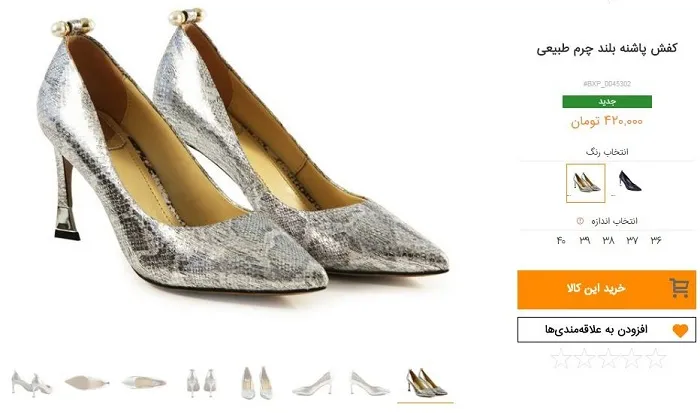Screen dimensions: 700x413
Task: Open the sole-view shoe thumbnail
Action: pyautogui.click(x=87, y=383)
